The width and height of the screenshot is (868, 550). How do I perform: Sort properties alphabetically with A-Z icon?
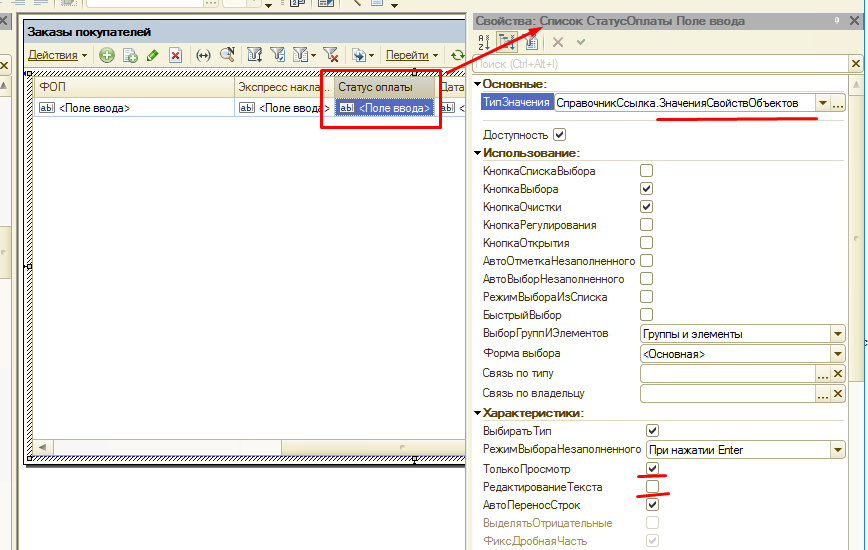pos(484,42)
